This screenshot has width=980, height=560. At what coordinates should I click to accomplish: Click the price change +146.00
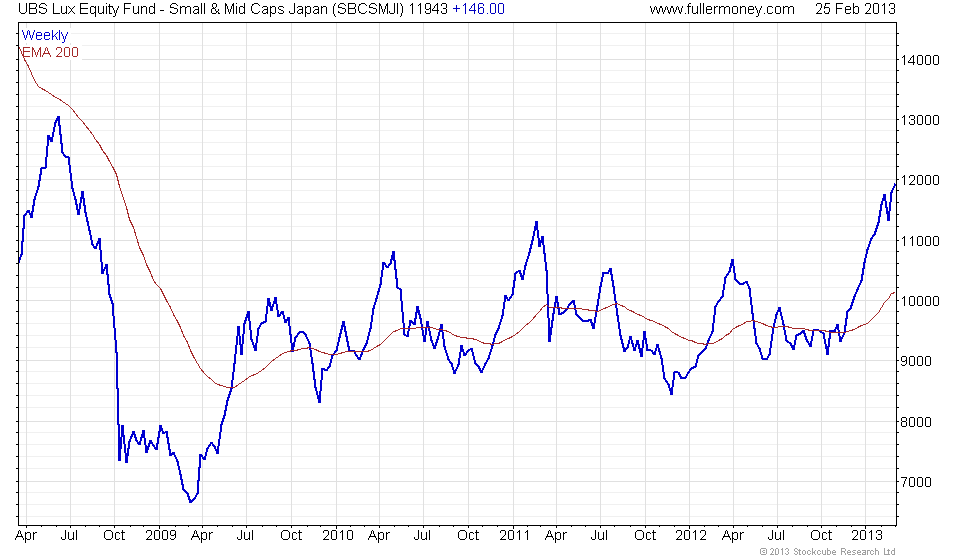[478, 9]
